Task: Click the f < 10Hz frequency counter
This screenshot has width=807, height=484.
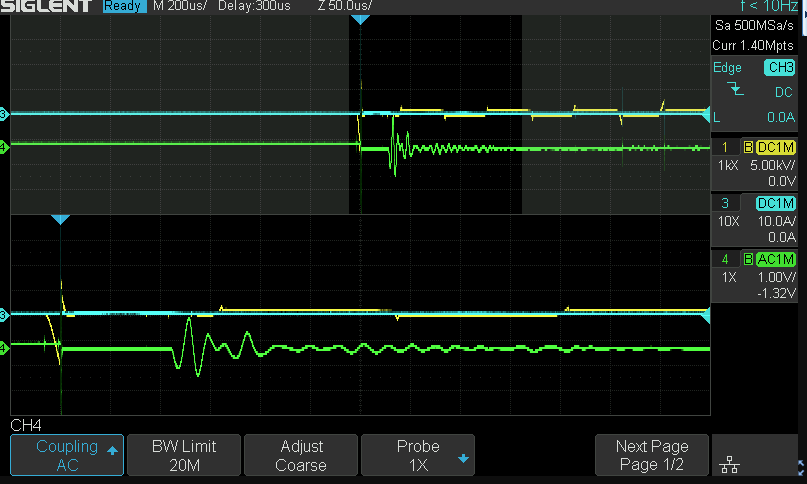Action: [x=769, y=6]
